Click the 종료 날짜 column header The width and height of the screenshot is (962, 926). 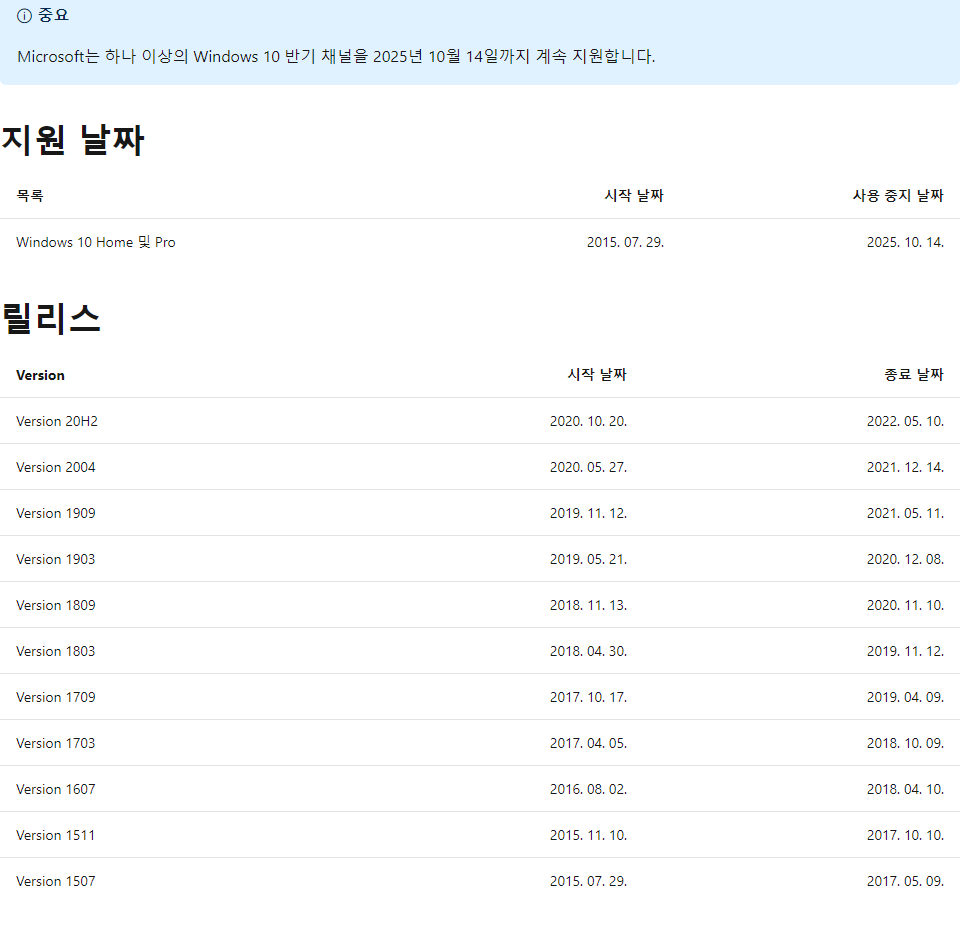[x=914, y=375]
